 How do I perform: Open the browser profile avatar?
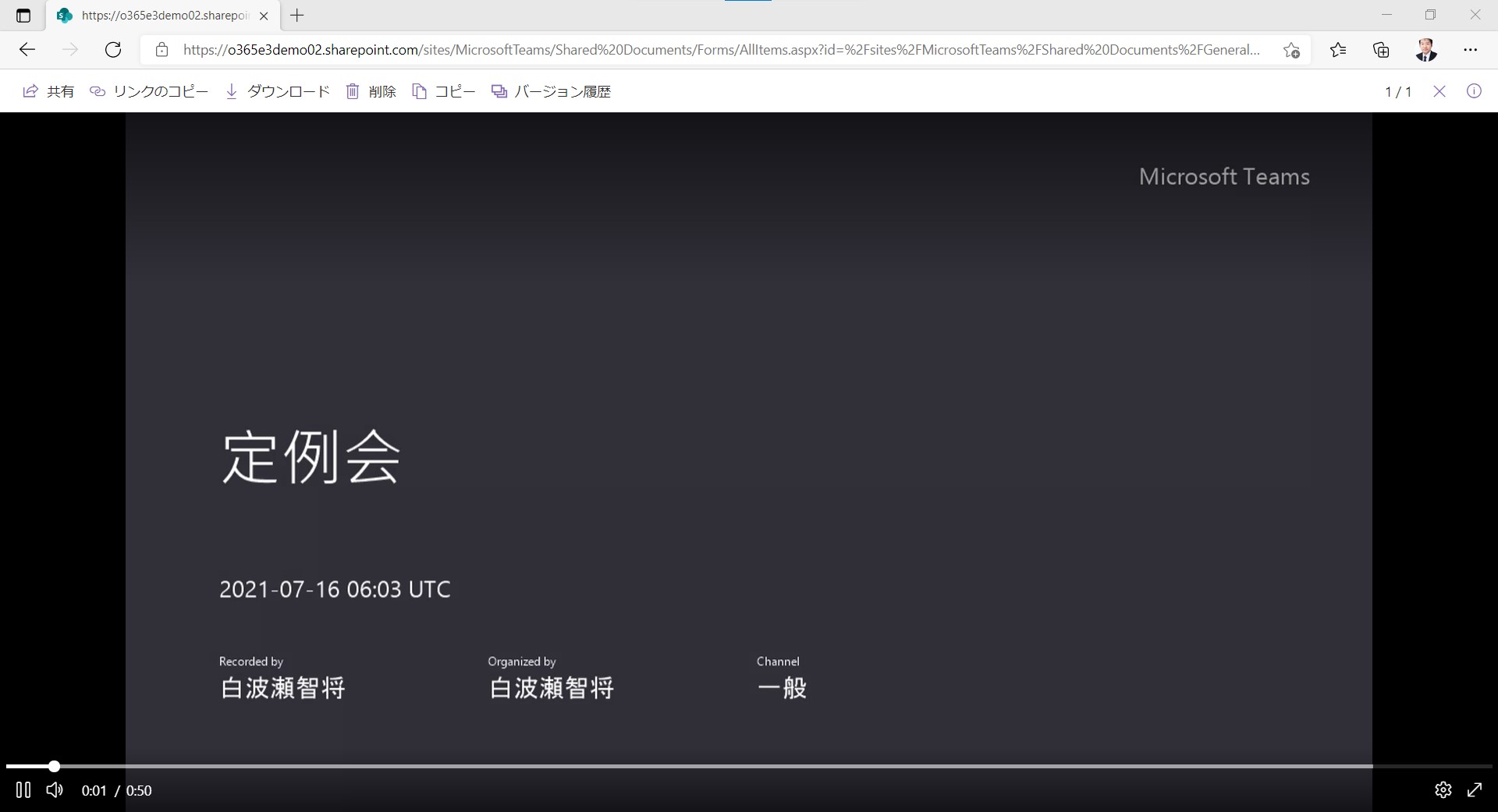(1426, 50)
